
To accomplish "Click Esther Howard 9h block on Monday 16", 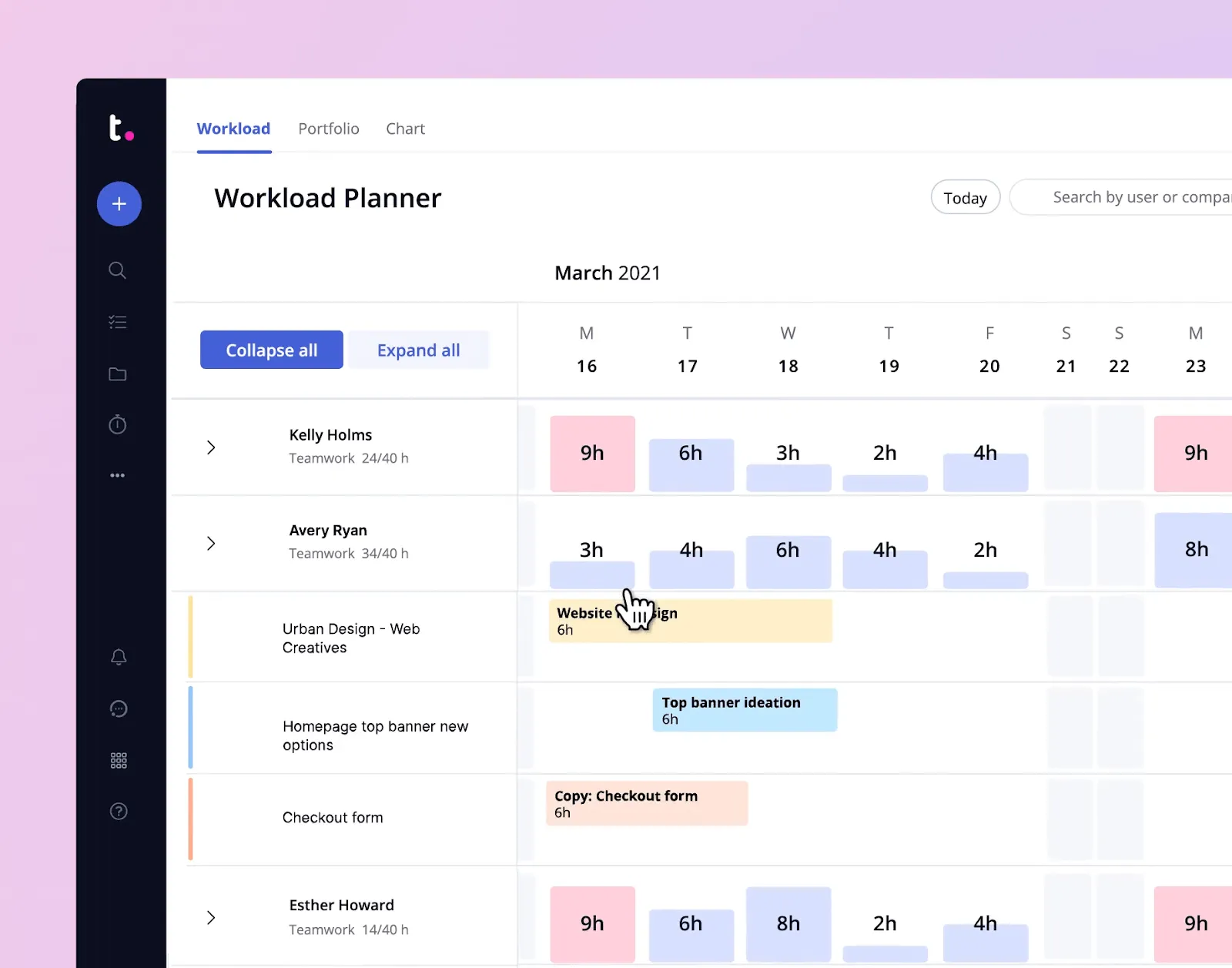I will click(x=592, y=924).
